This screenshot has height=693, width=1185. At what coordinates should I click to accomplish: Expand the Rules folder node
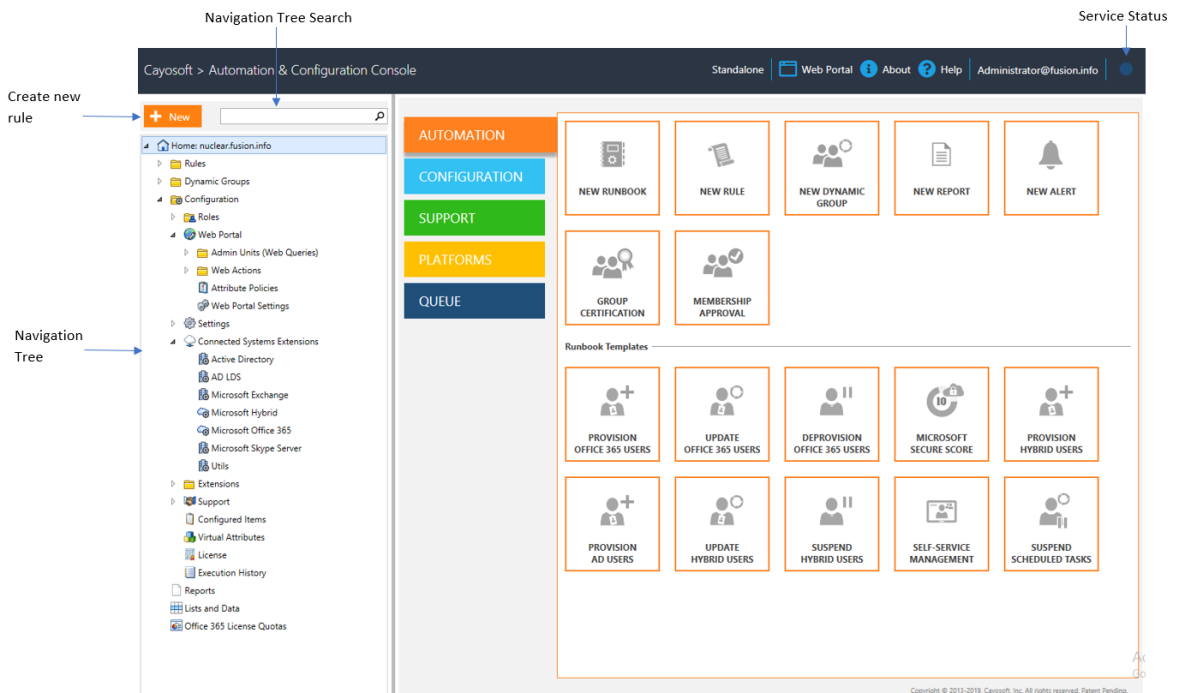[159, 163]
